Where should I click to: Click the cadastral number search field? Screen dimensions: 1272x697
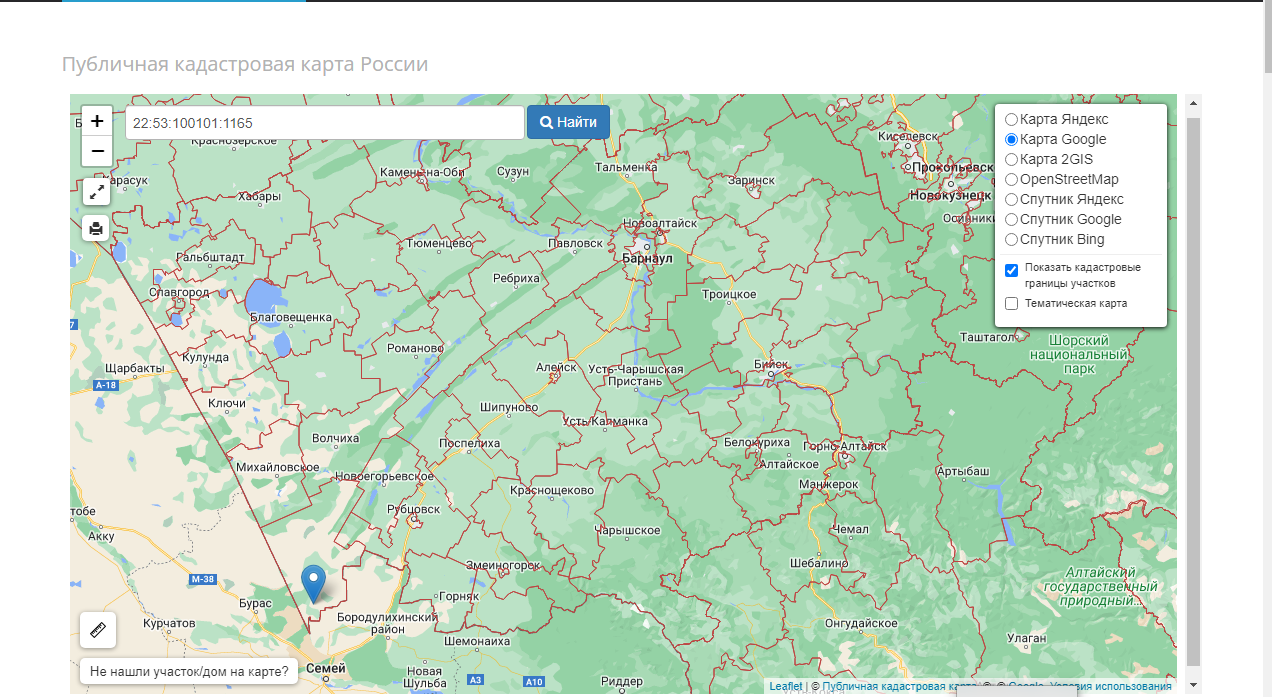pyautogui.click(x=324, y=123)
